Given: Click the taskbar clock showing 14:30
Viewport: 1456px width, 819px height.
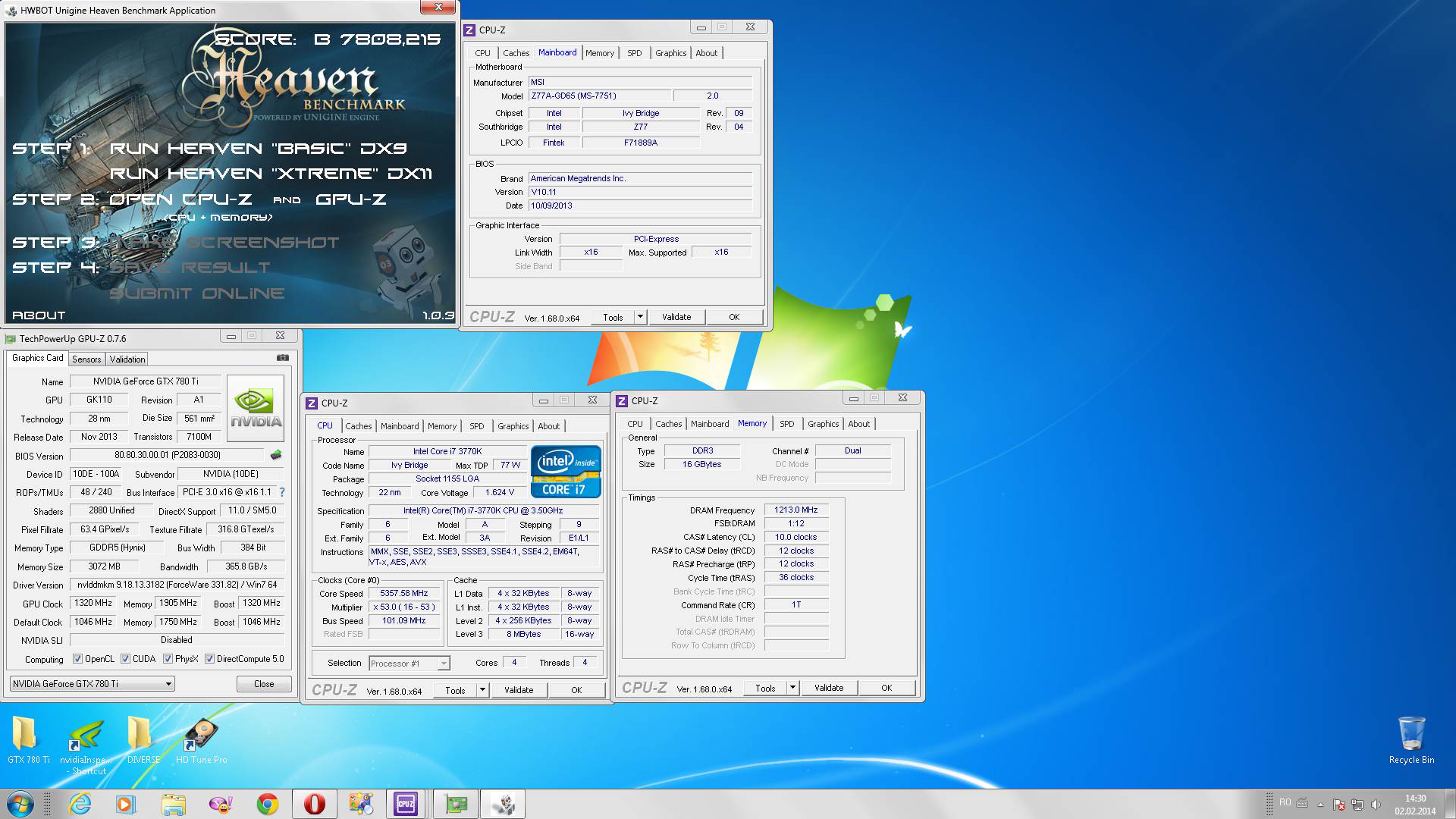Looking at the screenshot, I should [x=1415, y=804].
